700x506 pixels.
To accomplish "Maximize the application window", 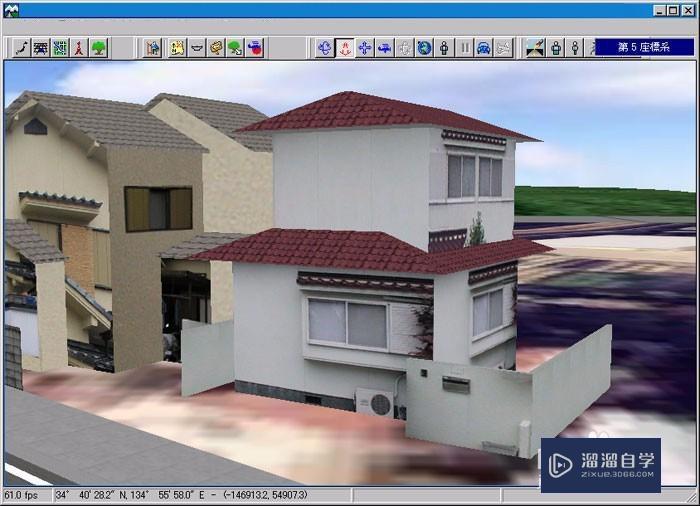I will 673,10.
